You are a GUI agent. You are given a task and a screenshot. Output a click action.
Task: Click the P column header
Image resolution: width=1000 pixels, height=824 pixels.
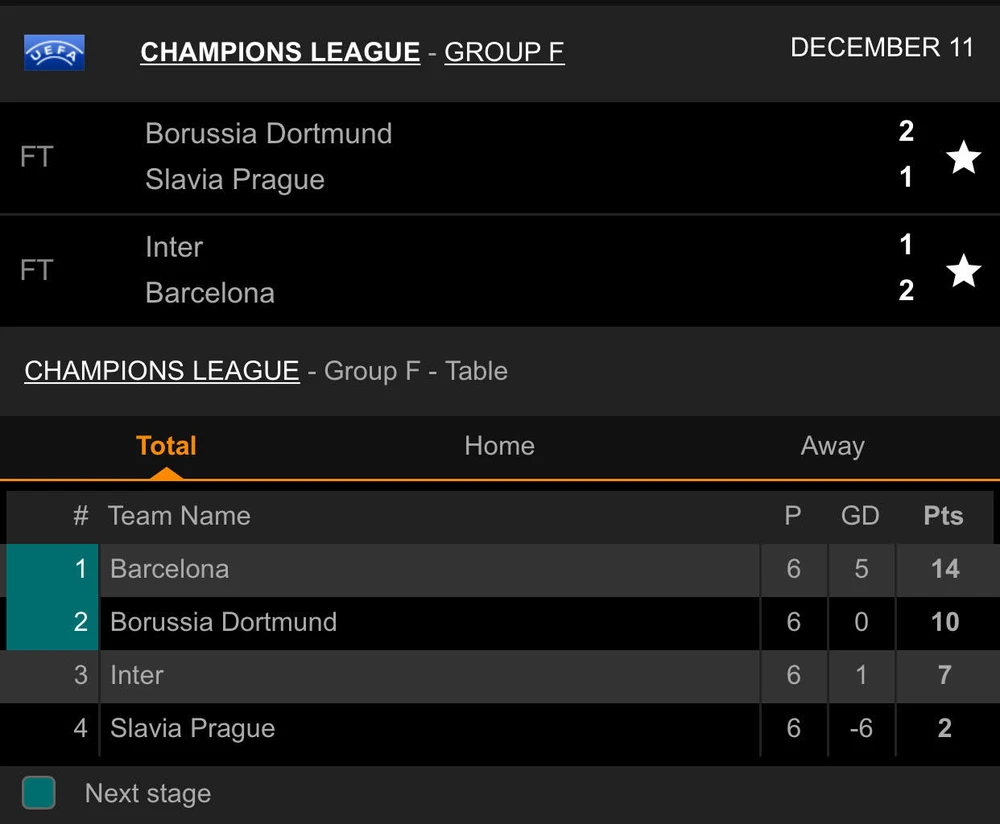click(x=793, y=516)
